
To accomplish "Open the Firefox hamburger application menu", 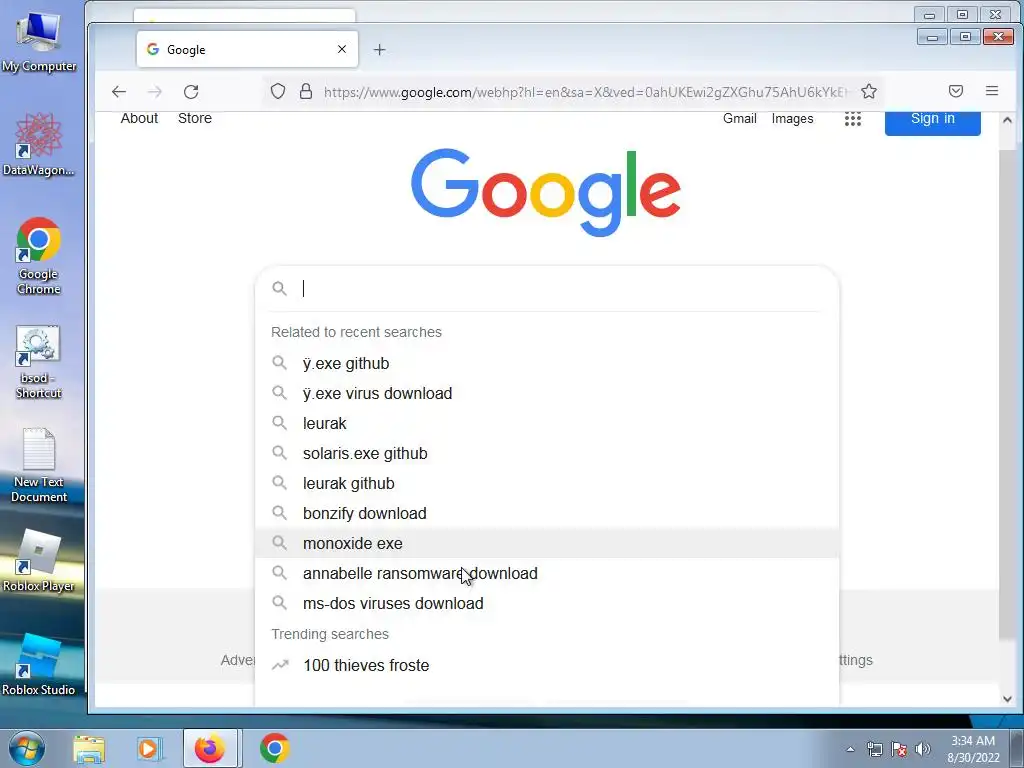I will tap(991, 91).
